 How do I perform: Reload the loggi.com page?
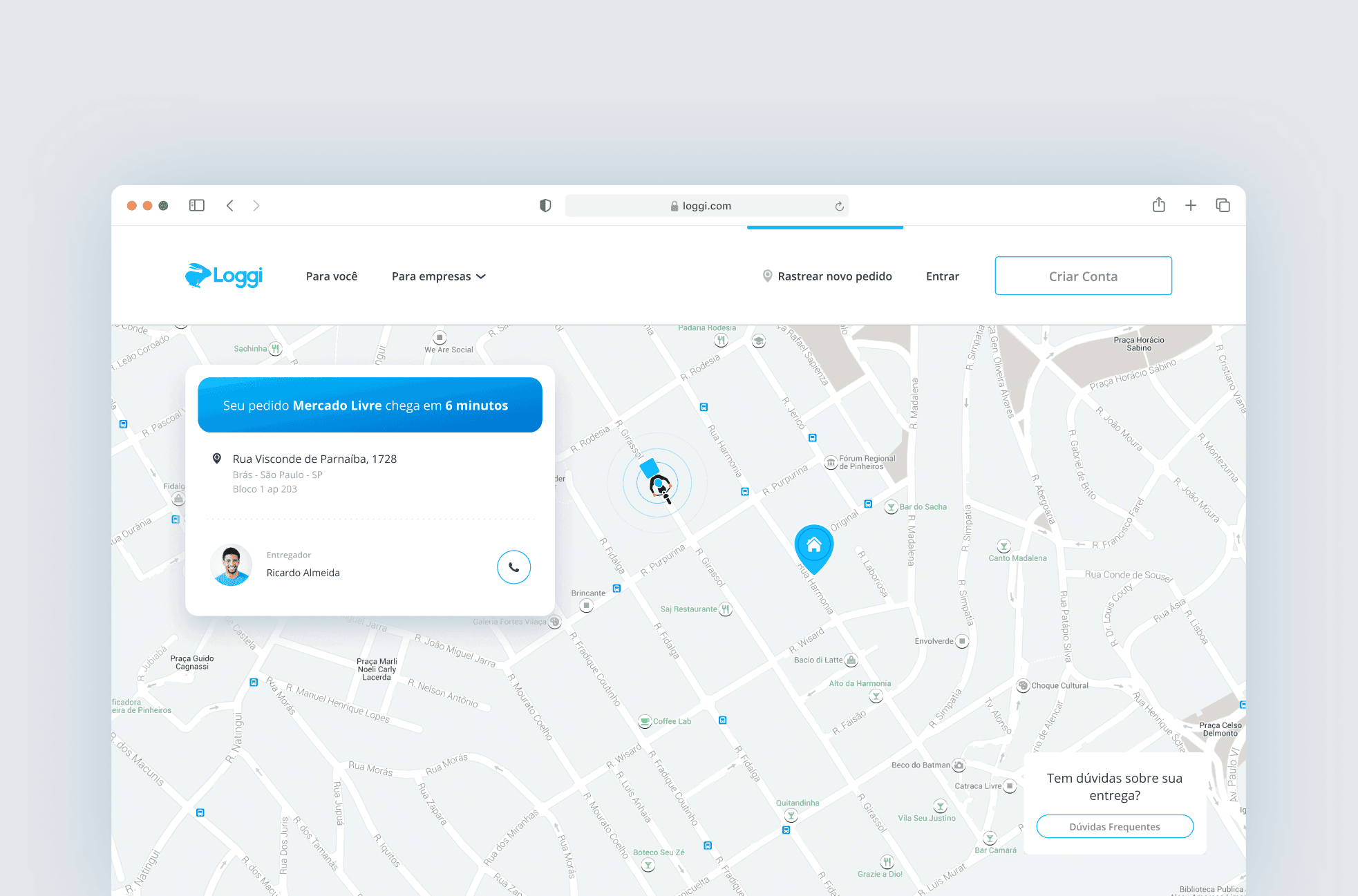839,206
